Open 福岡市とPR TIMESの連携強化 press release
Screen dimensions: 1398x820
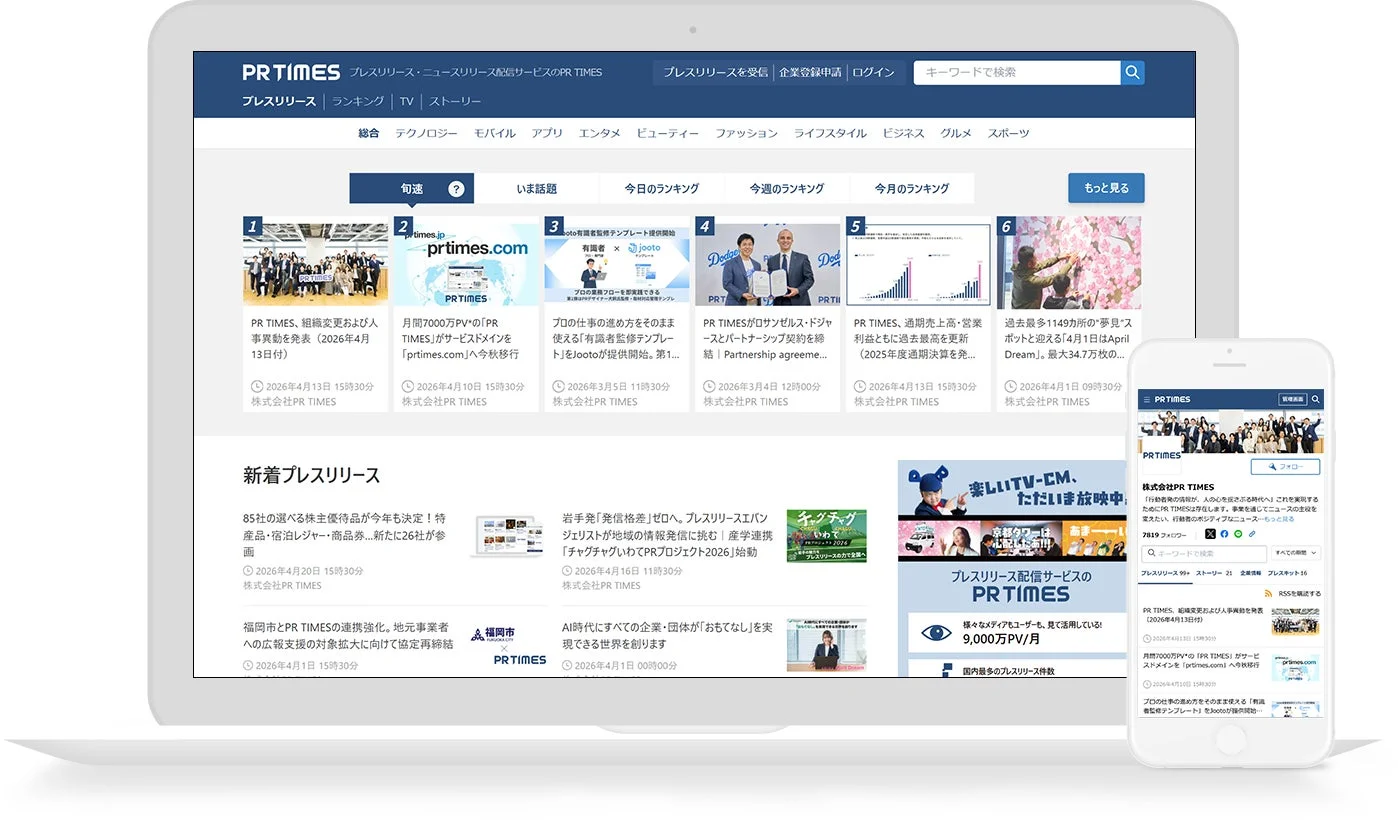point(348,636)
